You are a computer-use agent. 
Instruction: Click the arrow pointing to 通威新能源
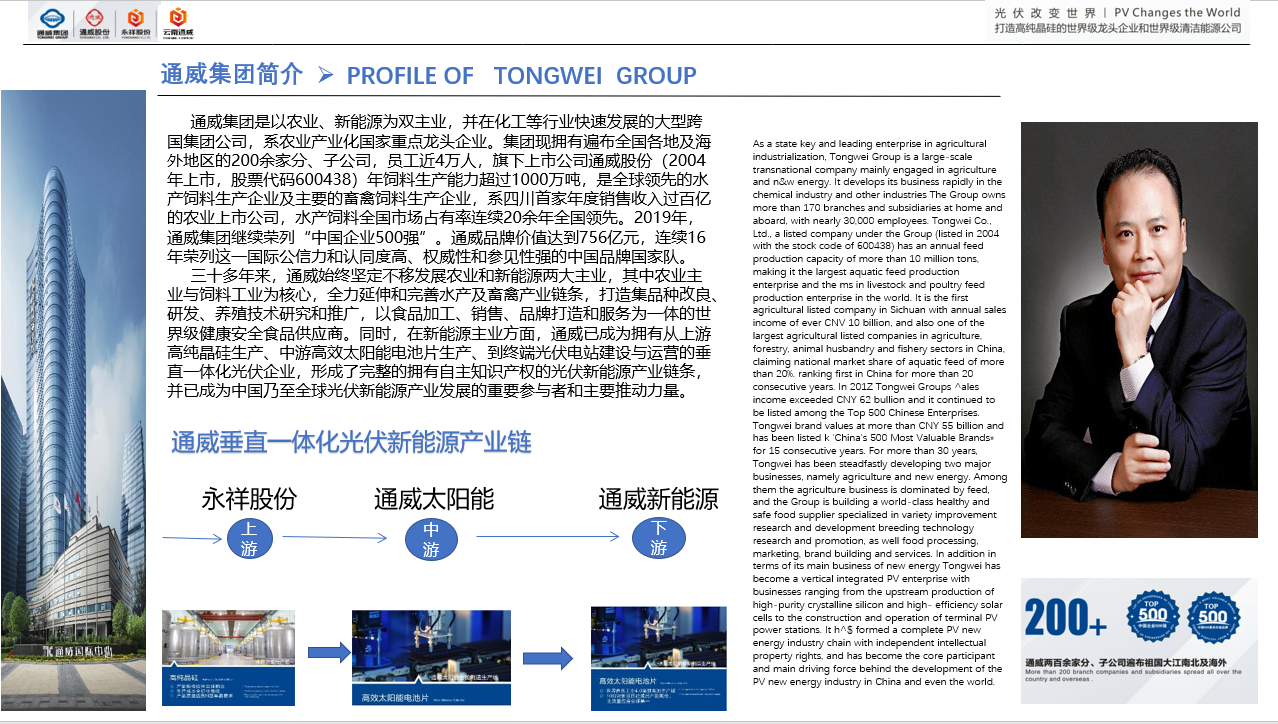point(545,537)
